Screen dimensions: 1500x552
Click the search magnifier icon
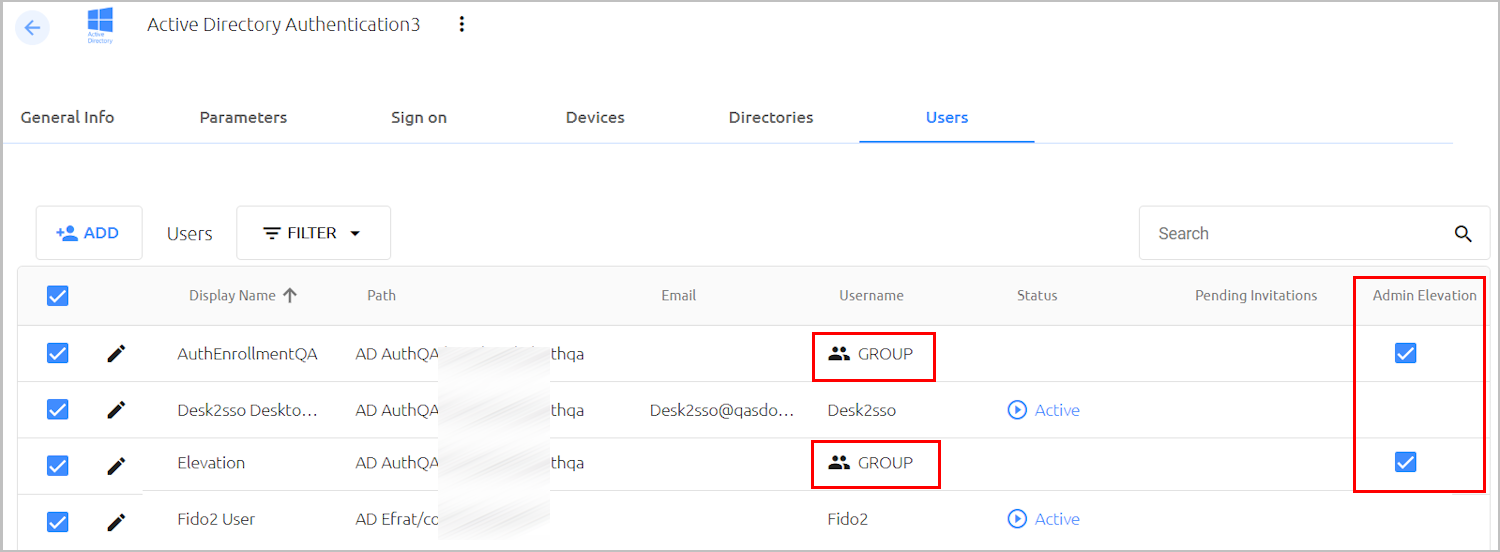point(1463,234)
